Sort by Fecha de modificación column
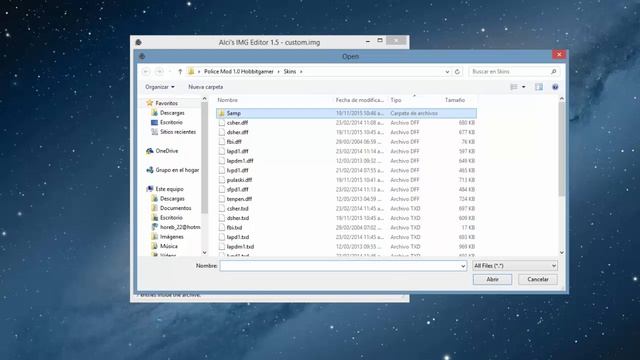640x360 pixels. (360, 100)
